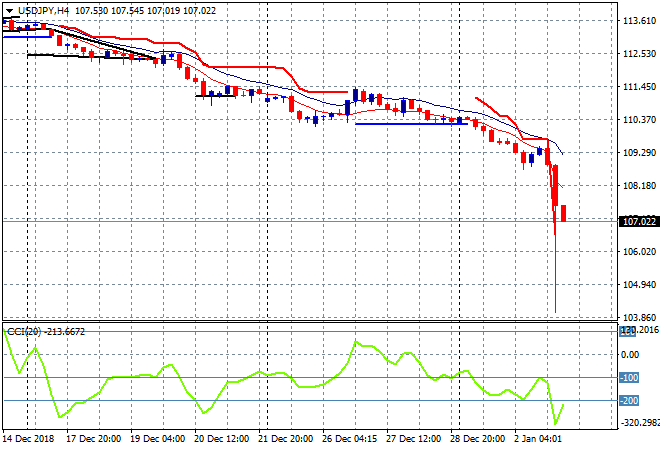The width and height of the screenshot is (660, 450).
Task: Click the 2 Jan 04:01 time label
Action: [x=538, y=439]
